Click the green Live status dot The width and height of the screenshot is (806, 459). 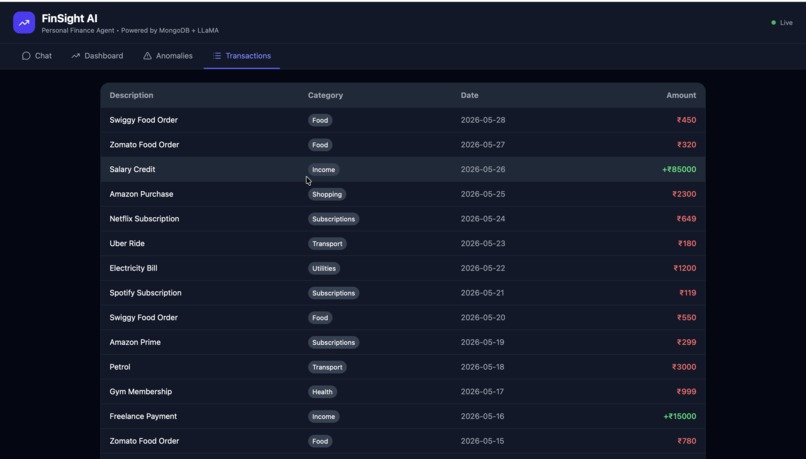pos(773,23)
